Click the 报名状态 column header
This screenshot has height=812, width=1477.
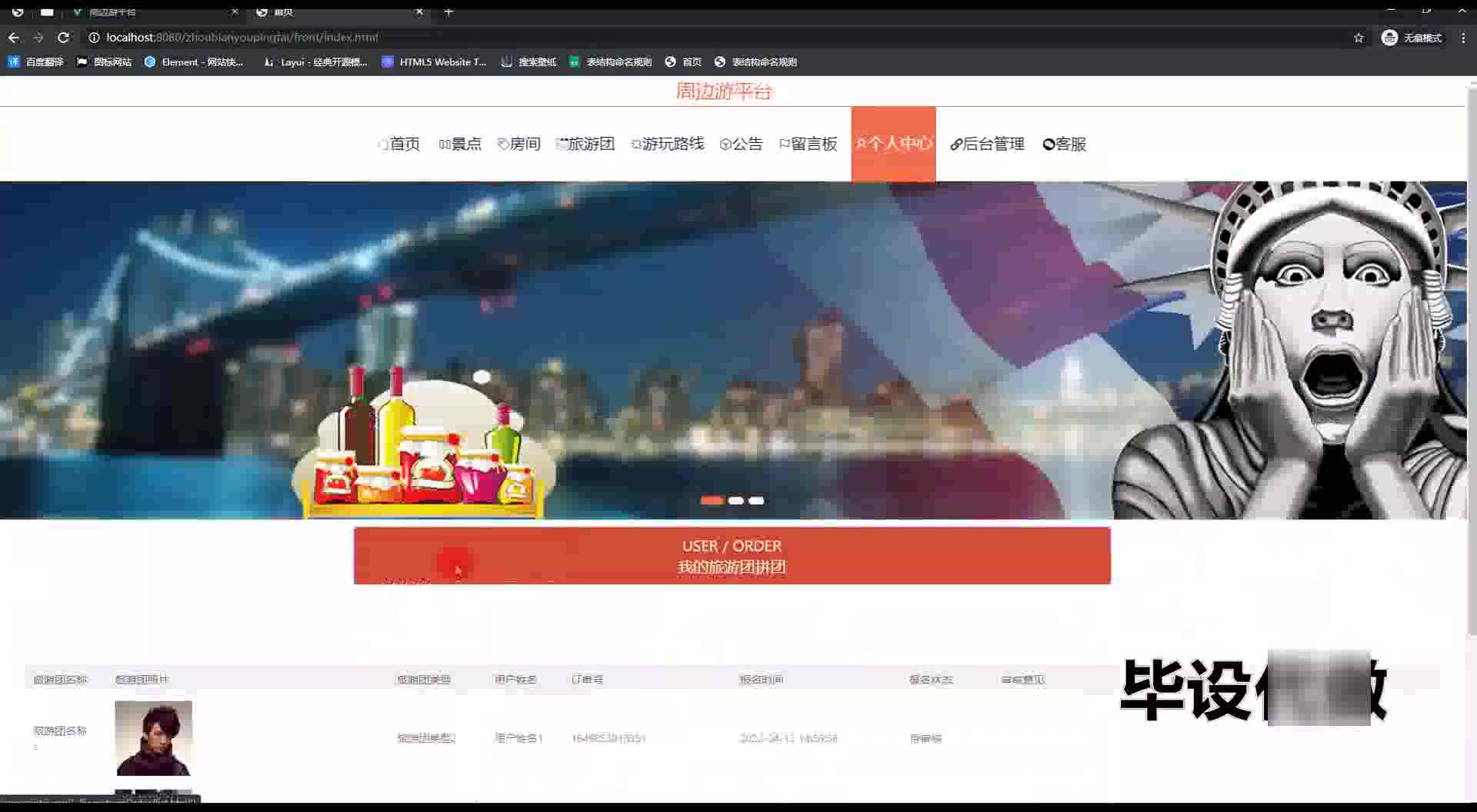coord(931,680)
